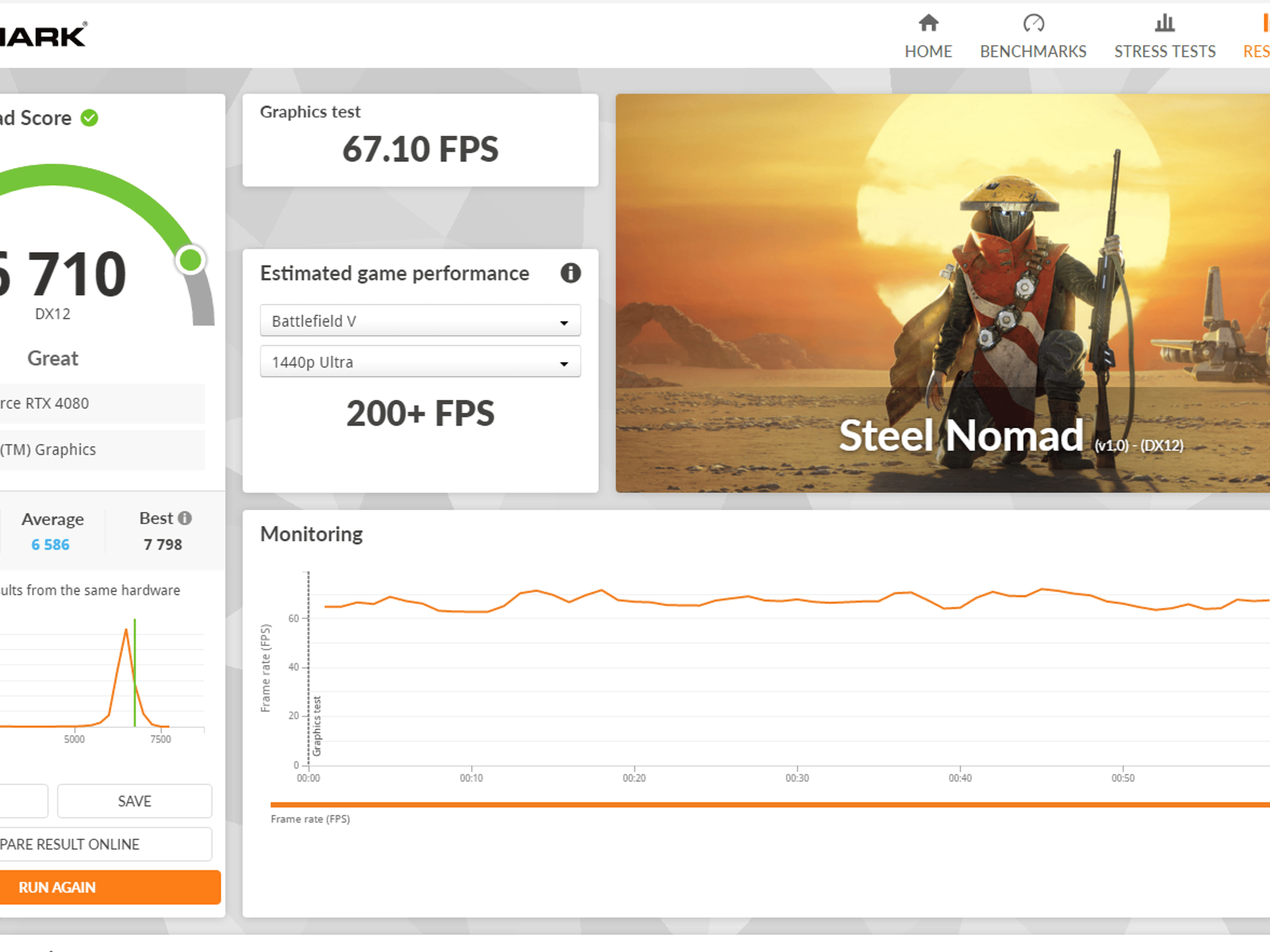Open the HOME tab
Screen dimensions: 1270x952
(928, 37)
